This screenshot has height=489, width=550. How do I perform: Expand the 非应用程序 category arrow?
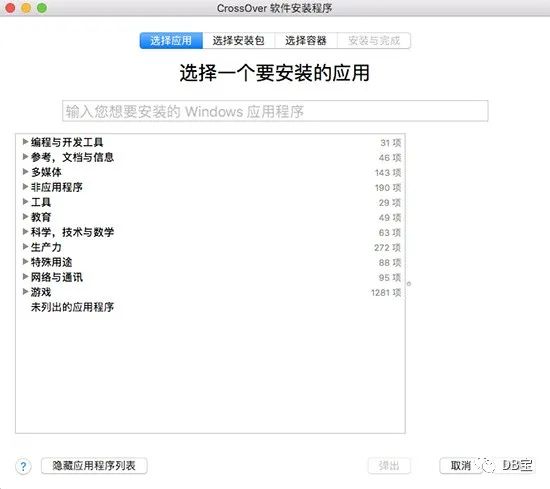[25, 187]
